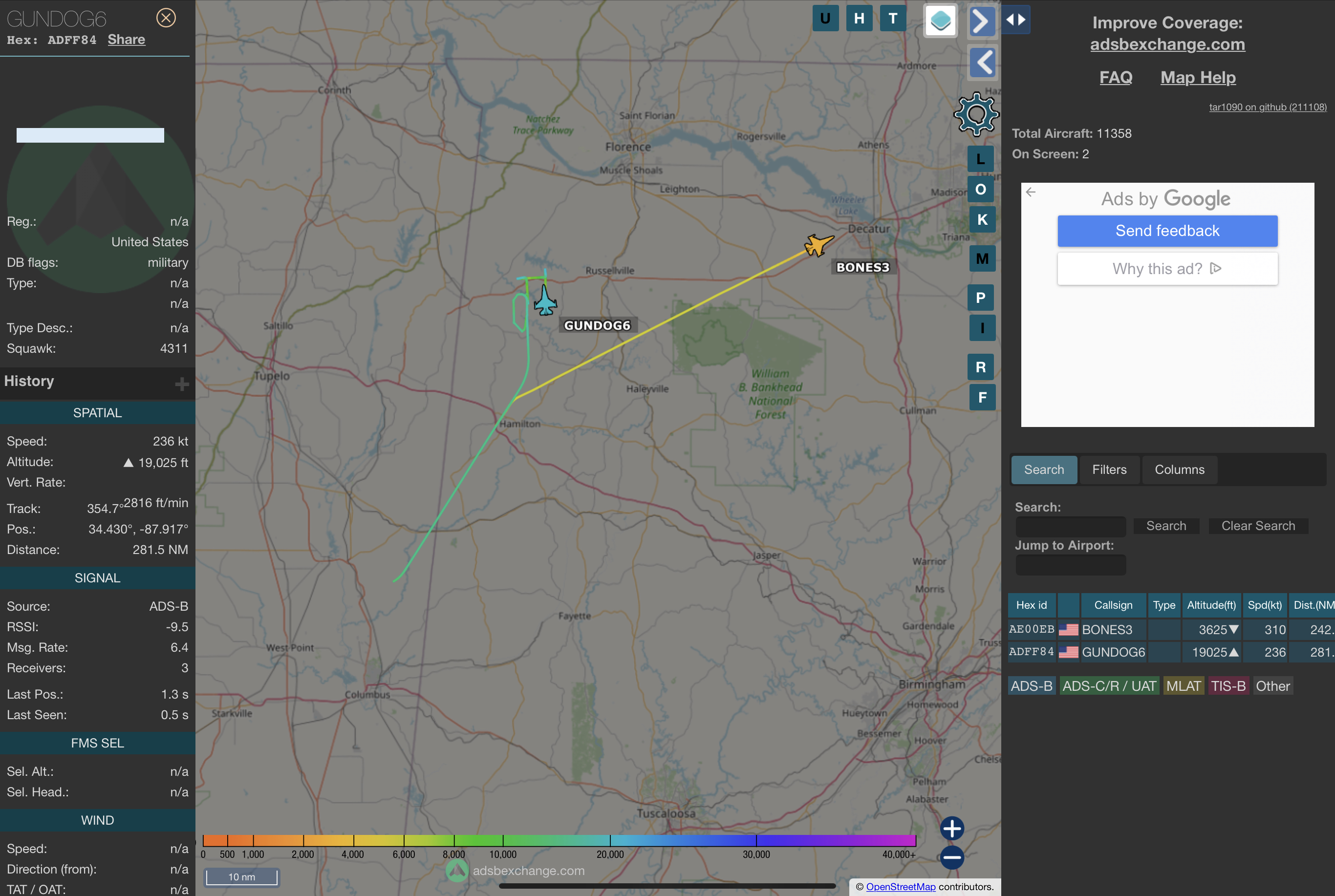Sort table by Type column header
1335x896 pixels.
[1164, 605]
